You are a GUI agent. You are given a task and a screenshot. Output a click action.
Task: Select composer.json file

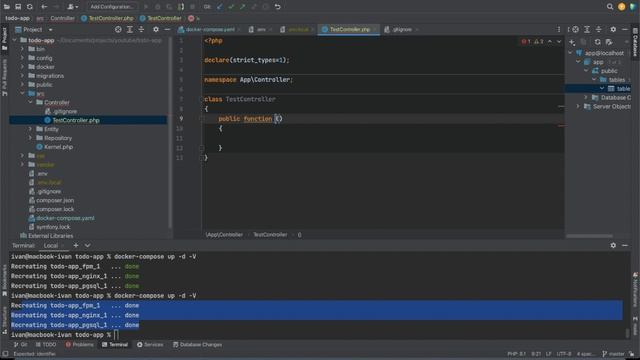[x=55, y=200]
